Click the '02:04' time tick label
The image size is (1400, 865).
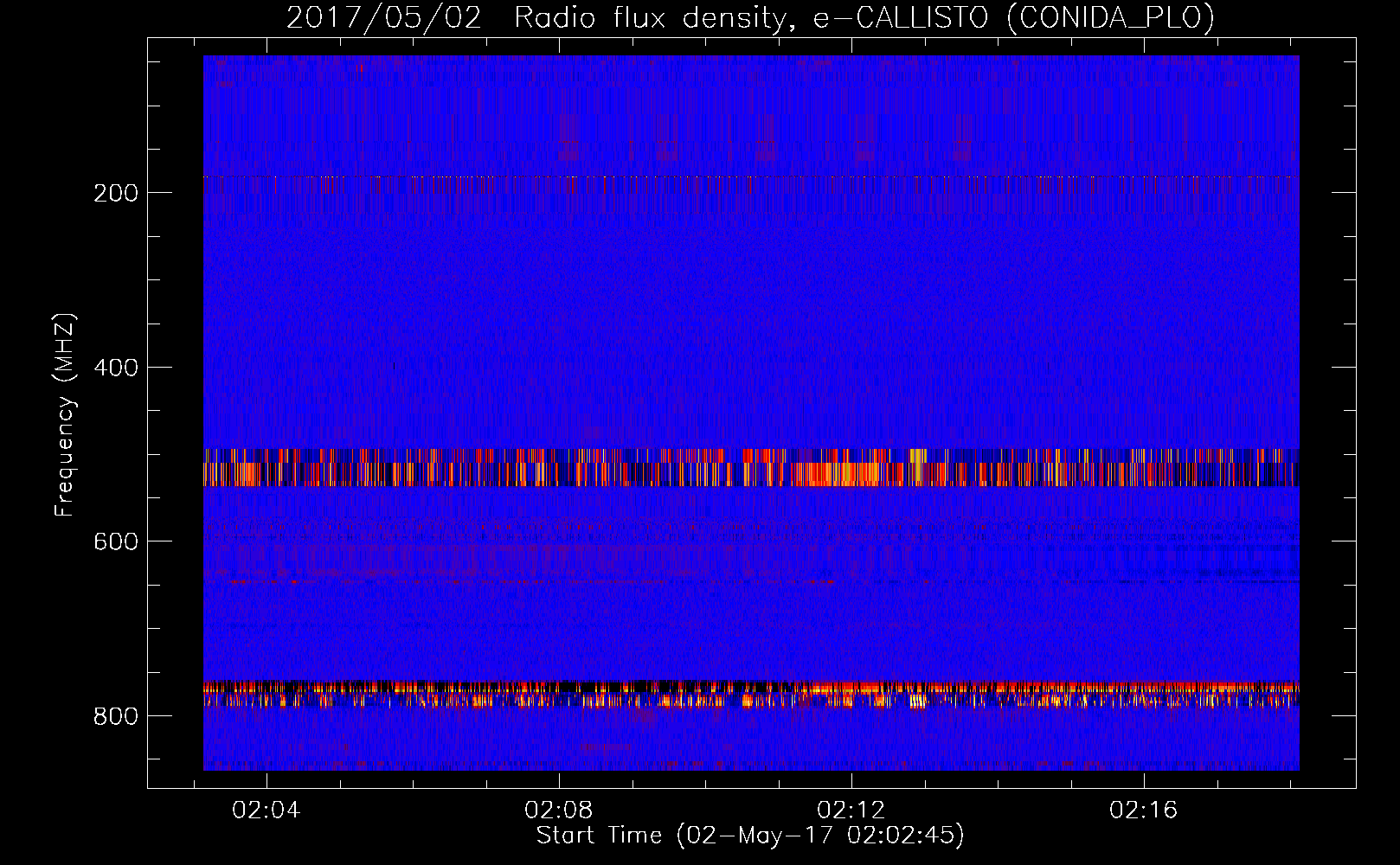[x=267, y=810]
